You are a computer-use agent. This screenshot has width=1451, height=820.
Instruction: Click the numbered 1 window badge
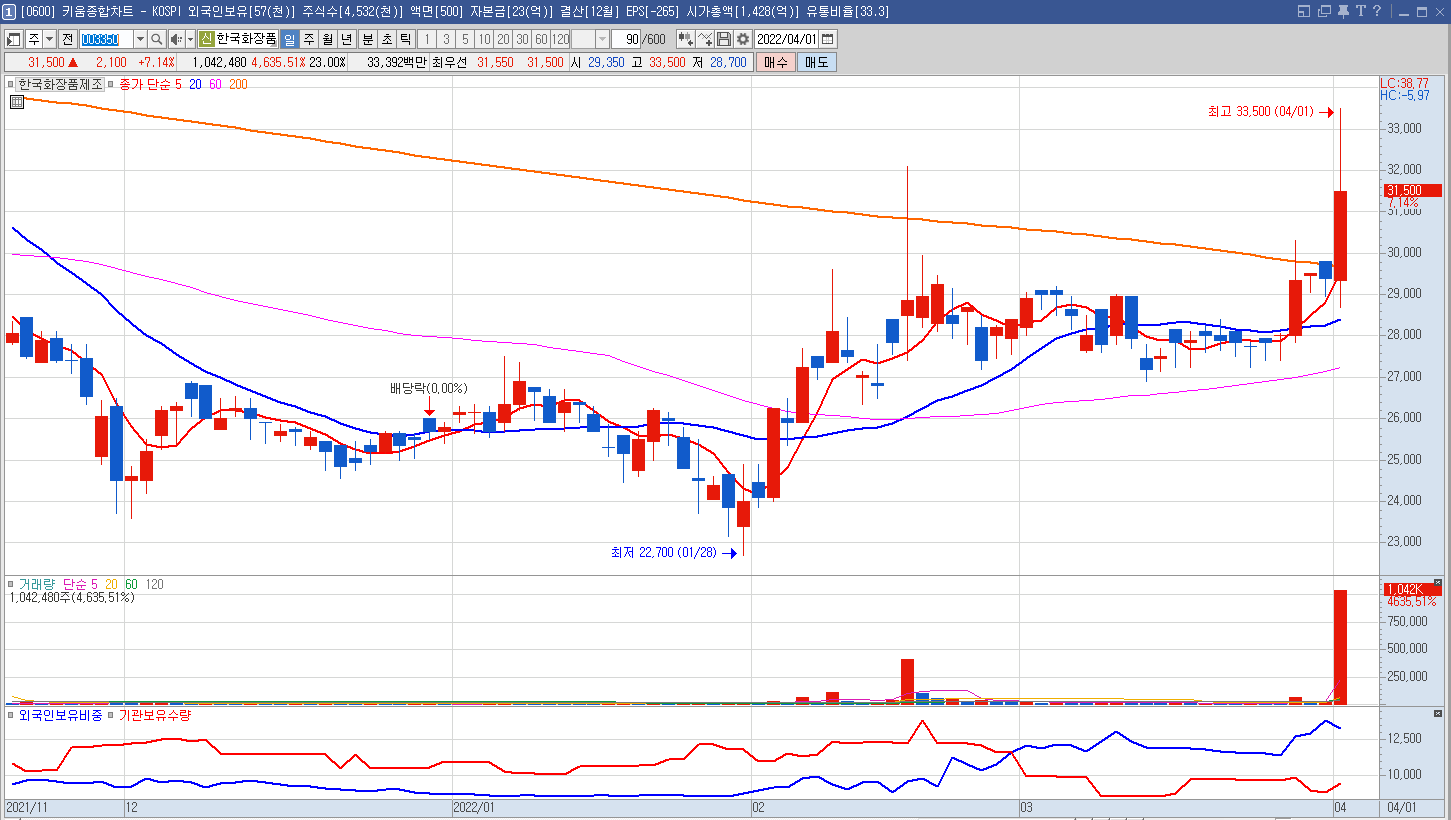click(8, 11)
